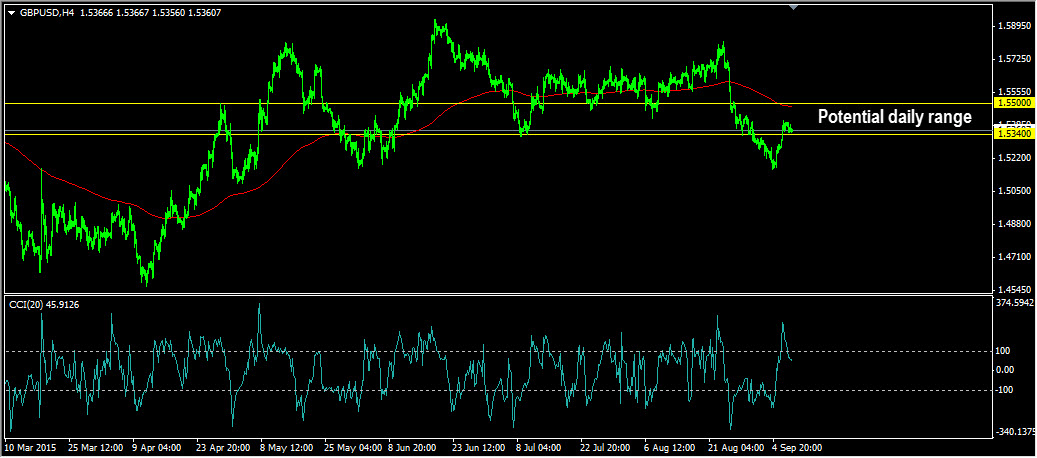
Task: Click the 8 Jul 04:00 time label
Action: [540, 447]
